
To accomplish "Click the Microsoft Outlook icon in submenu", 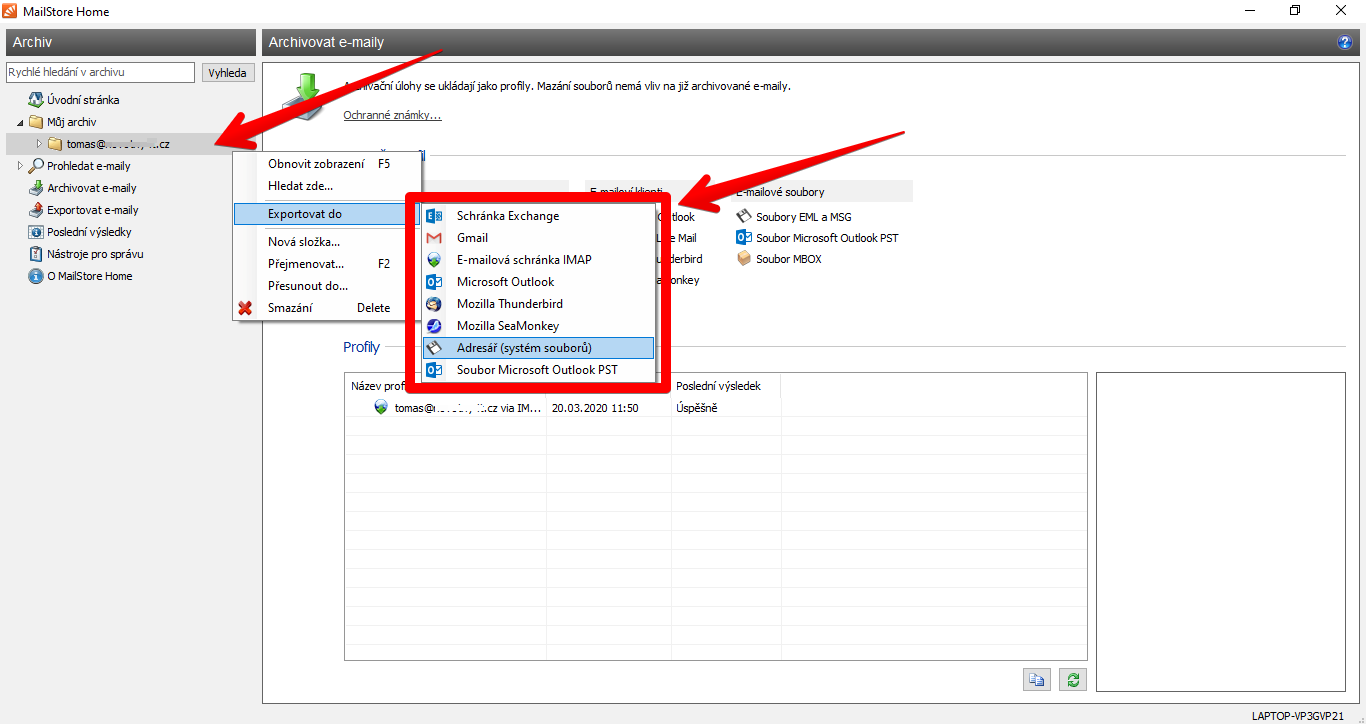I will (434, 282).
